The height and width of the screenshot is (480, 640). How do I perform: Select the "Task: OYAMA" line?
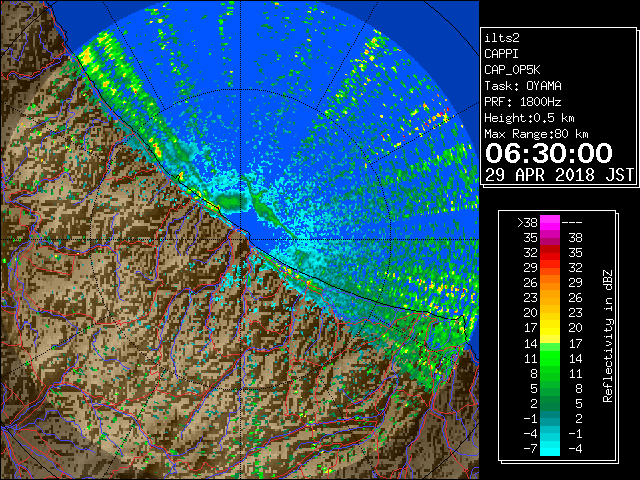tap(523, 86)
